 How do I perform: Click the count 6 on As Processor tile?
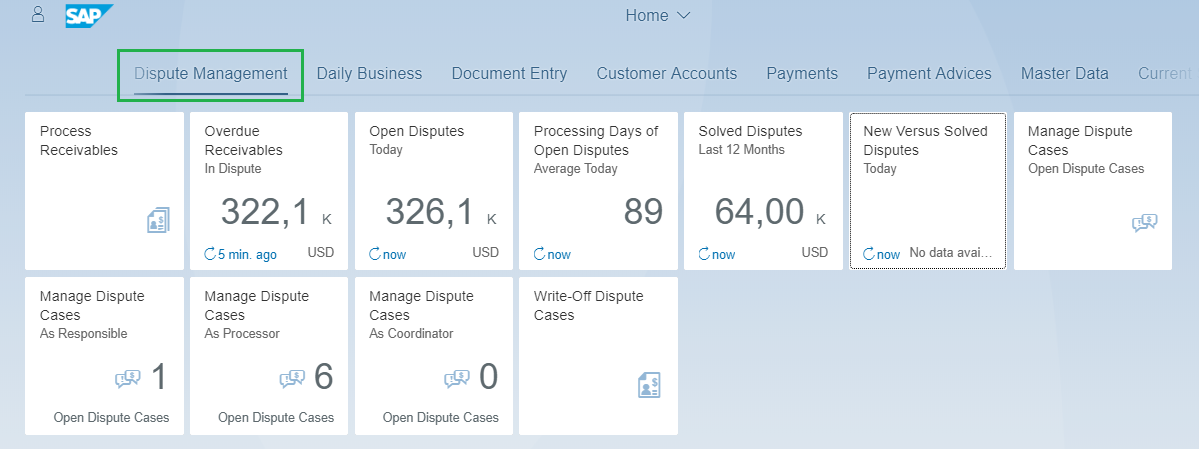(323, 376)
